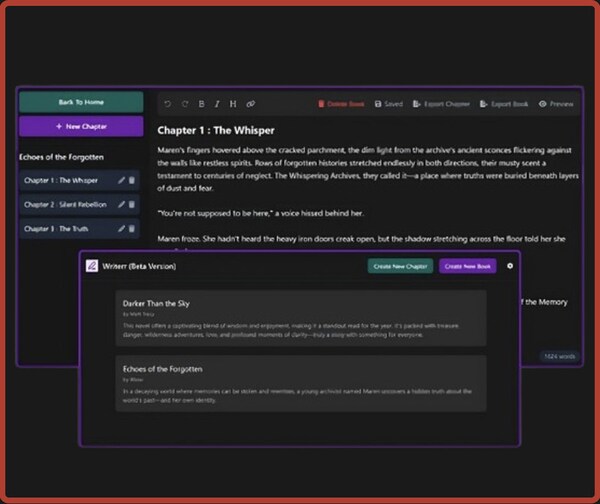Apply heading style with the H icon
Screen dimensions: 600x504
[233, 104]
